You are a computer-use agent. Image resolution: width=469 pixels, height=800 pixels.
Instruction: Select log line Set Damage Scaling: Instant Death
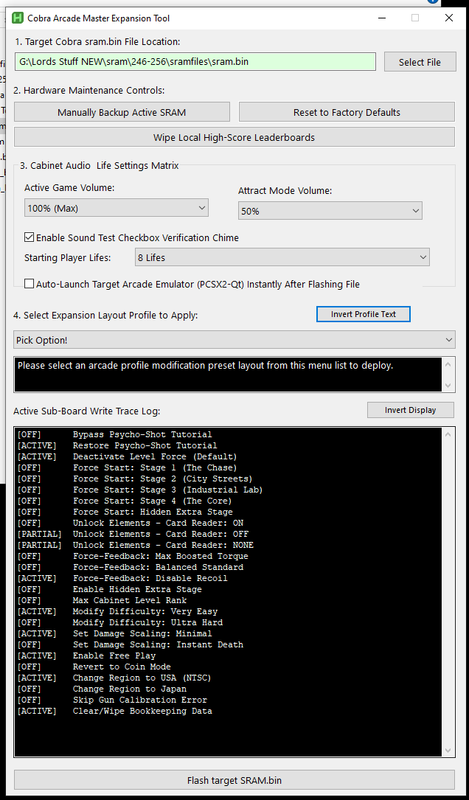[x=130, y=644]
